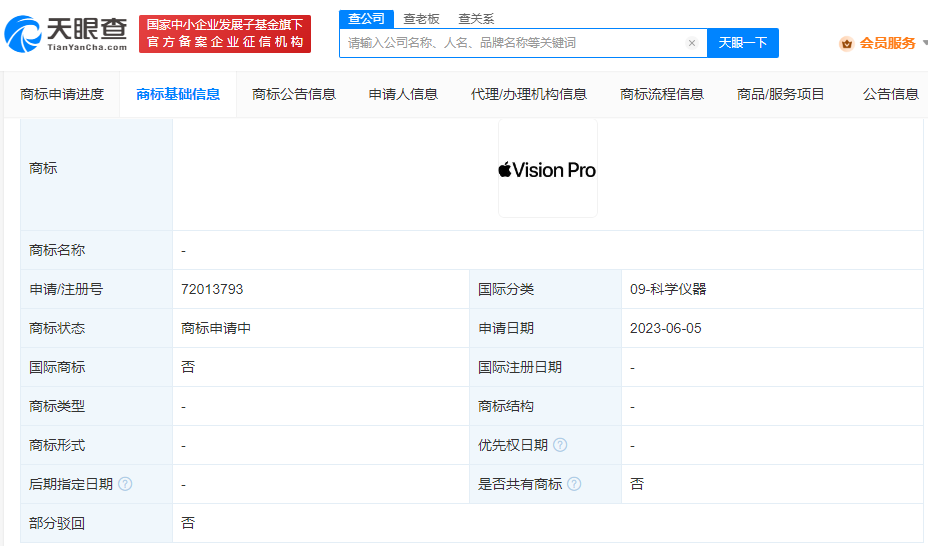Select the 商标申请中 status text
Viewport: 928px width, 546px height.
(x=216, y=328)
